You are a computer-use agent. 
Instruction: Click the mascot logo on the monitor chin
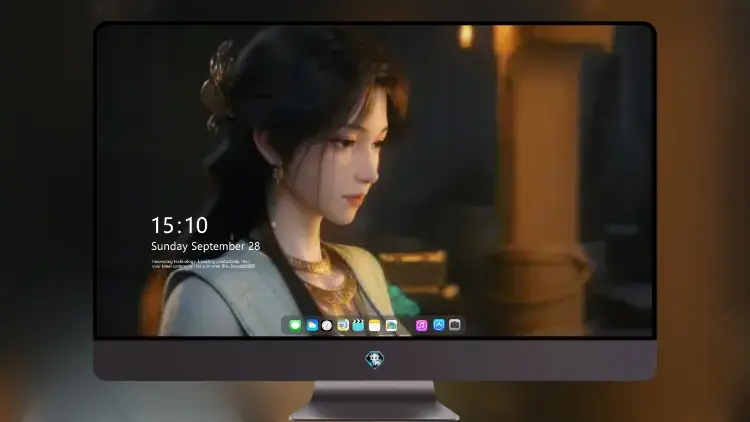(375, 359)
